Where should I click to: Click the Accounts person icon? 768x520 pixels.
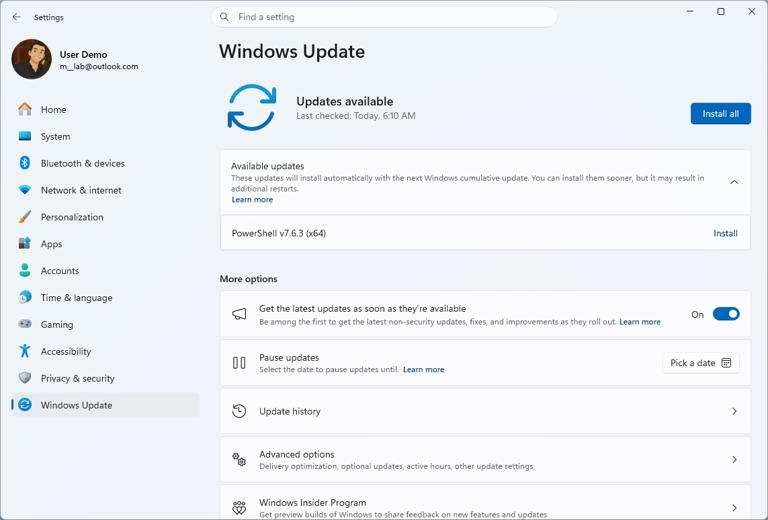pos(24,270)
